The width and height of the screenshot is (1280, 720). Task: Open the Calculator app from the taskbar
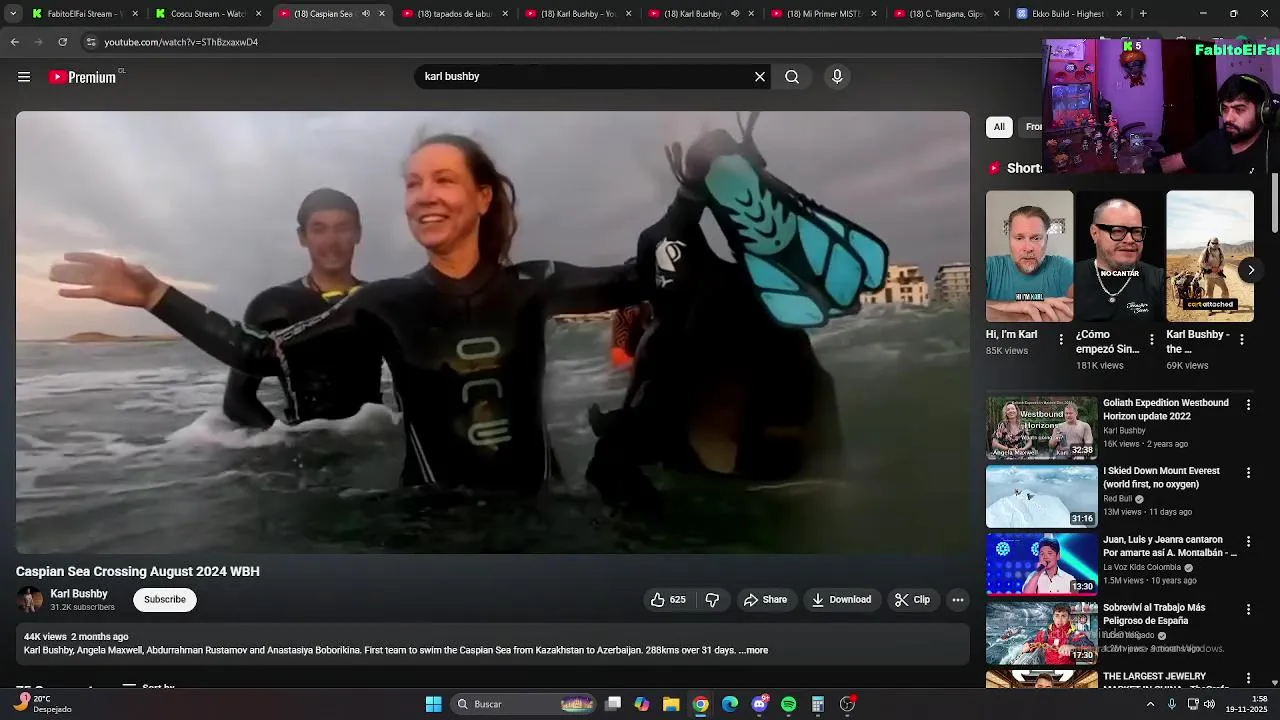817,704
